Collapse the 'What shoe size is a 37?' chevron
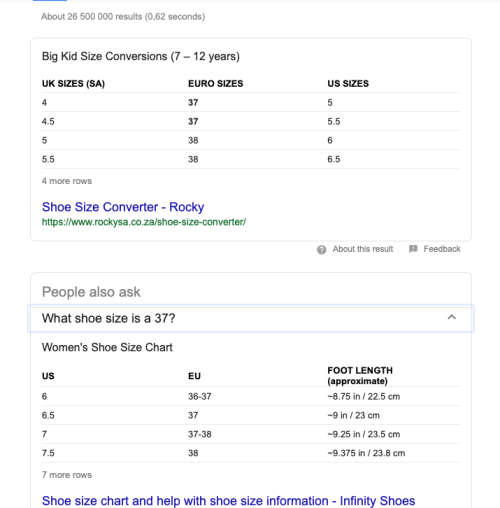 click(x=452, y=317)
